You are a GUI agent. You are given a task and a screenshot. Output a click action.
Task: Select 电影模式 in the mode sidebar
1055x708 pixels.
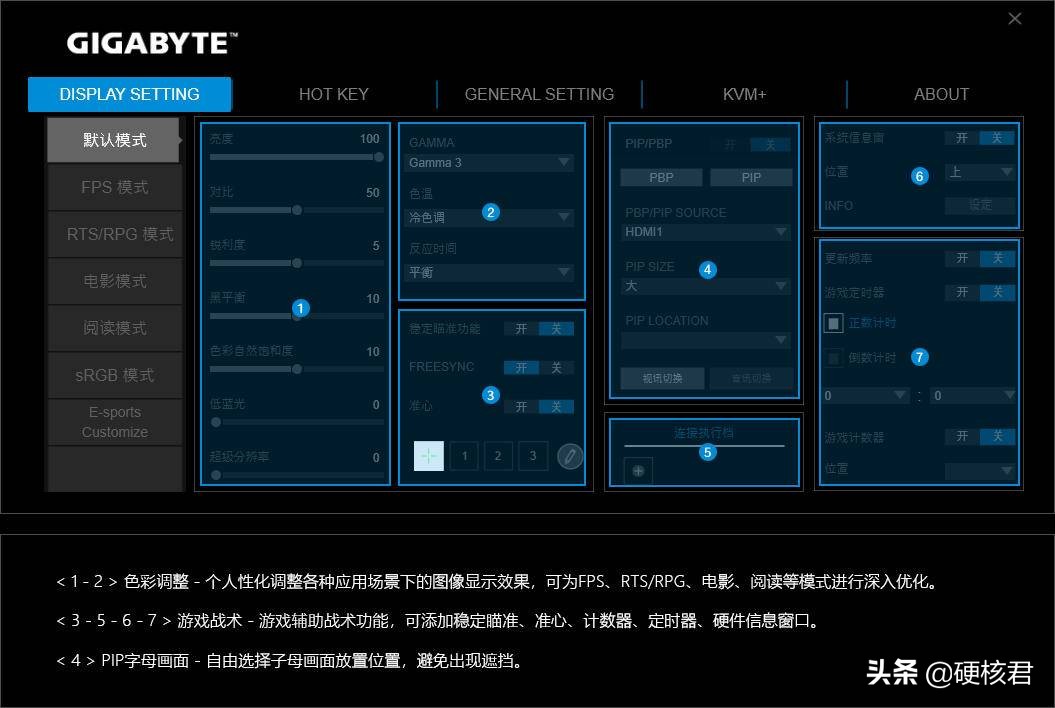[114, 281]
